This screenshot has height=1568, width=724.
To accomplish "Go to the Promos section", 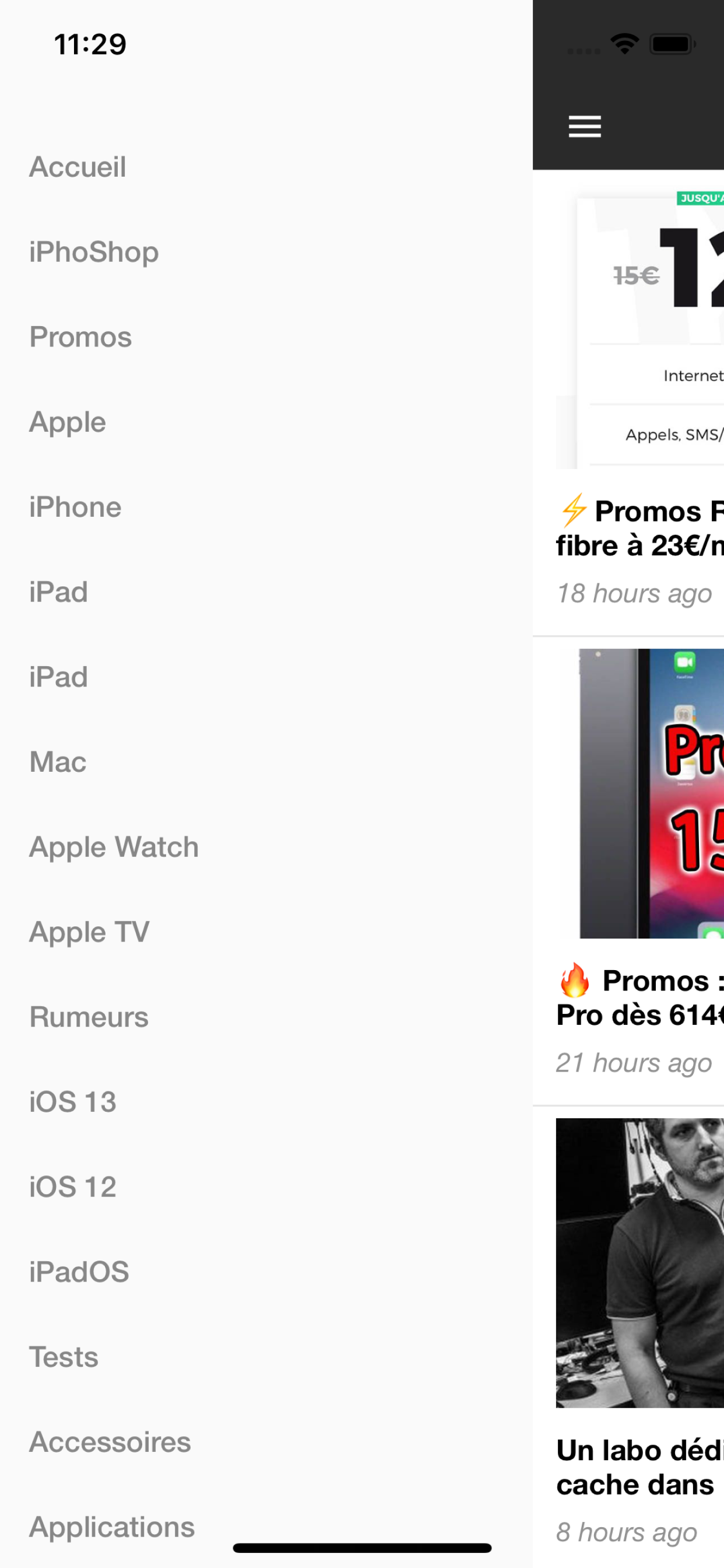I will (80, 337).
